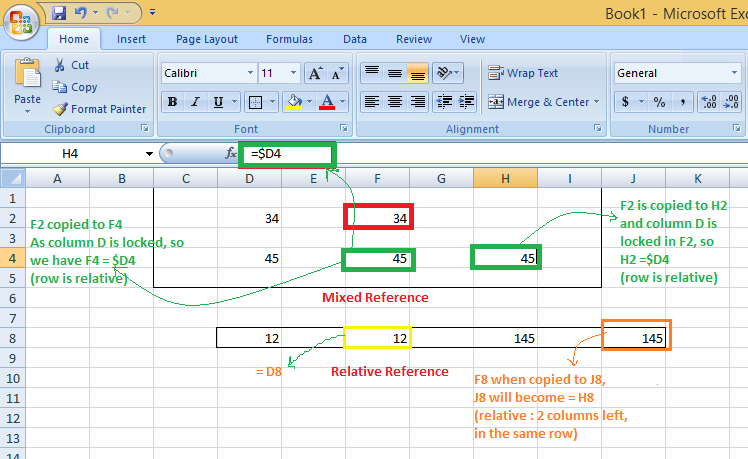Open the View tab
This screenshot has height=459, width=748.
coord(472,39)
